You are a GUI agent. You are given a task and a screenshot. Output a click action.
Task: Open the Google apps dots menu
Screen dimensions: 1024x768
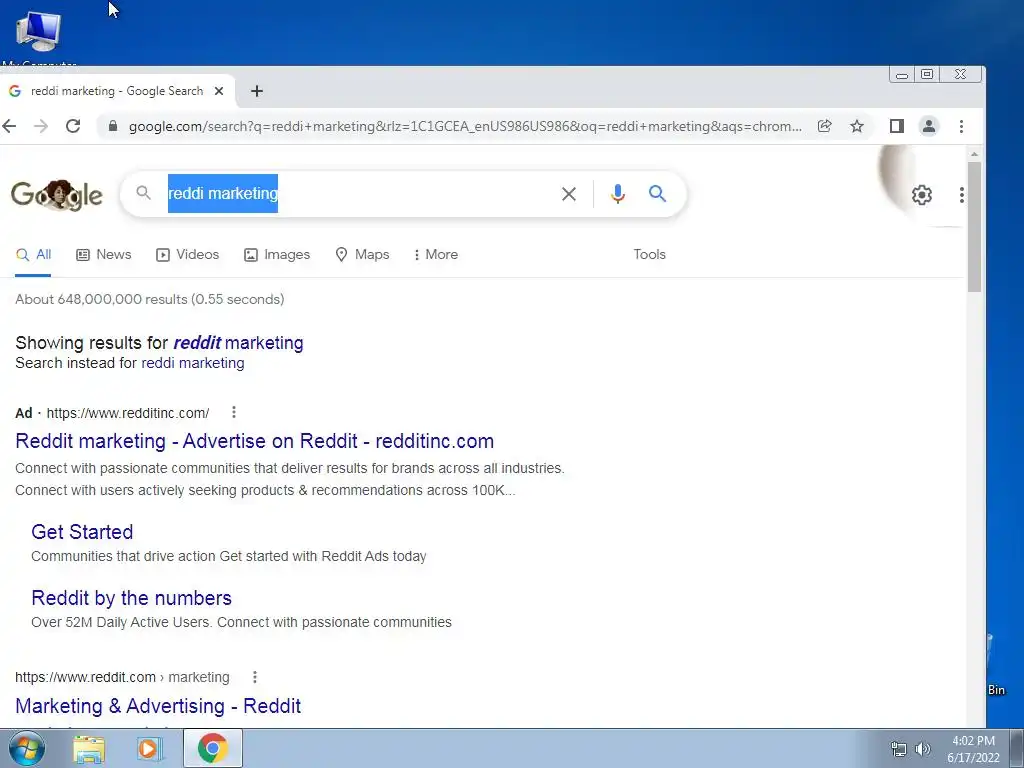point(961,195)
